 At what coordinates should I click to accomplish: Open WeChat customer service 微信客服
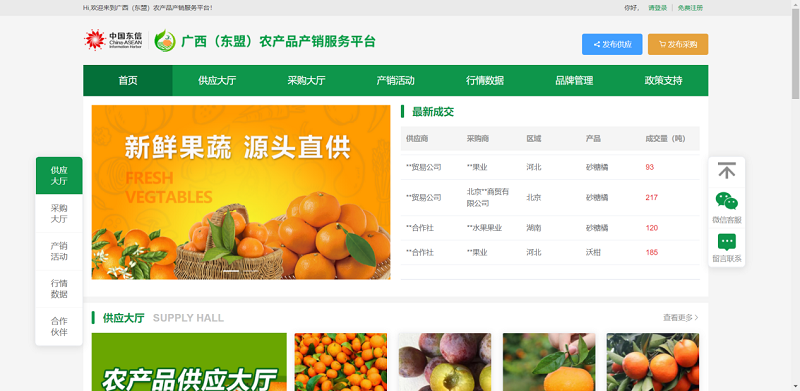[x=727, y=208]
